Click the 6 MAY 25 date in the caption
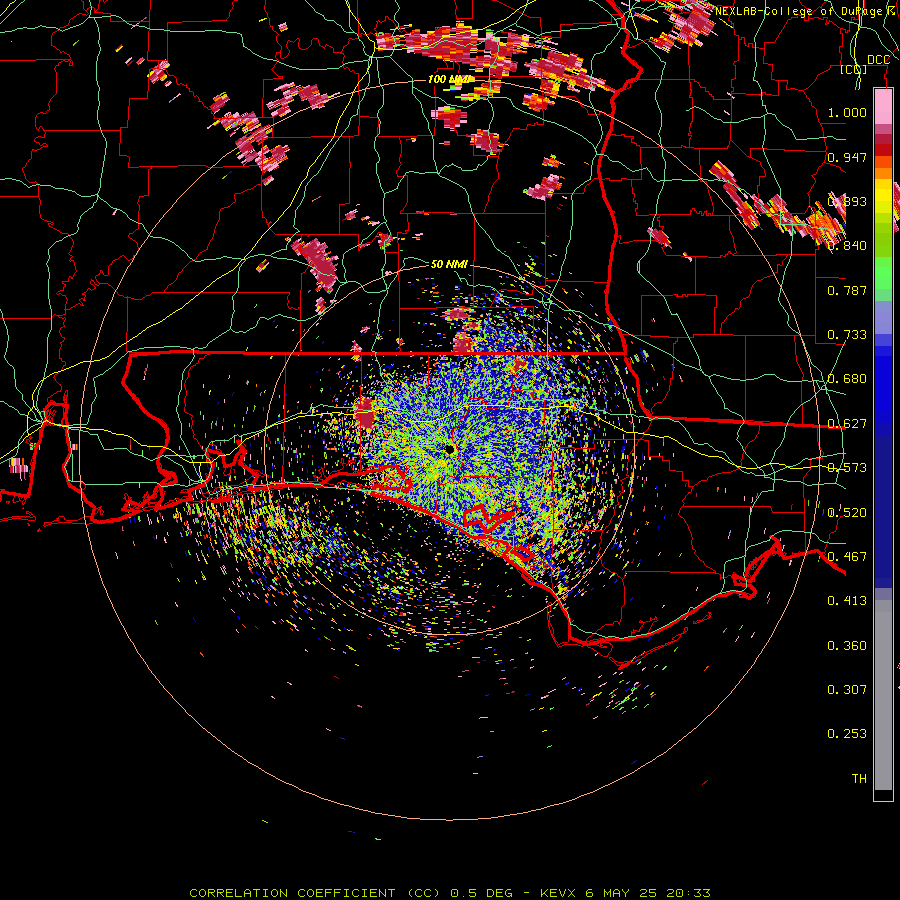 click(x=622, y=893)
